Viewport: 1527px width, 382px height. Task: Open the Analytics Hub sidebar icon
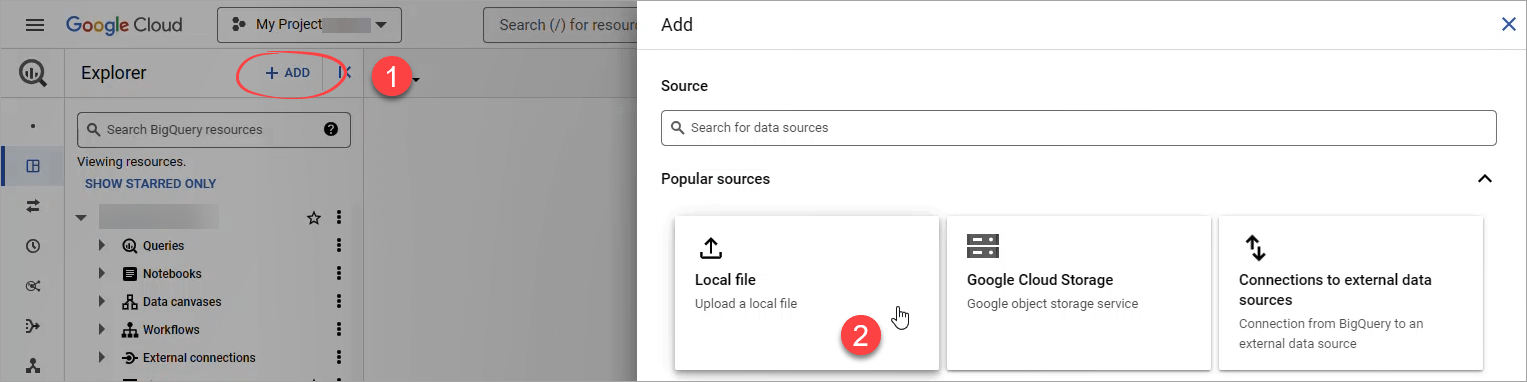coord(33,286)
